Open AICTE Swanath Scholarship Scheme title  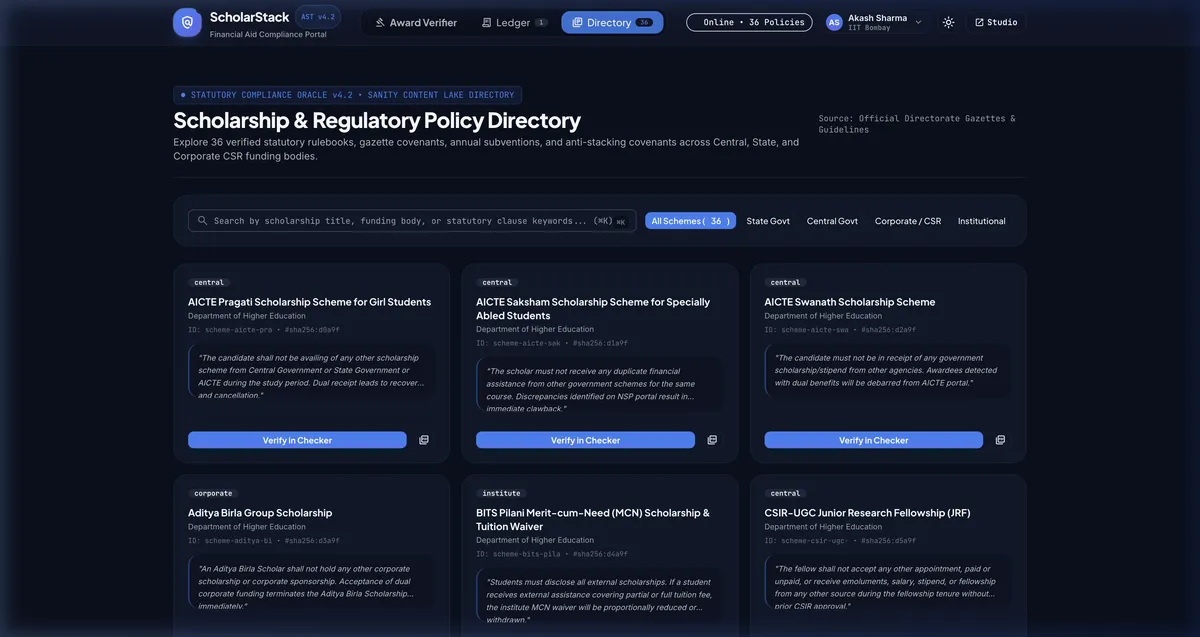tap(850, 302)
